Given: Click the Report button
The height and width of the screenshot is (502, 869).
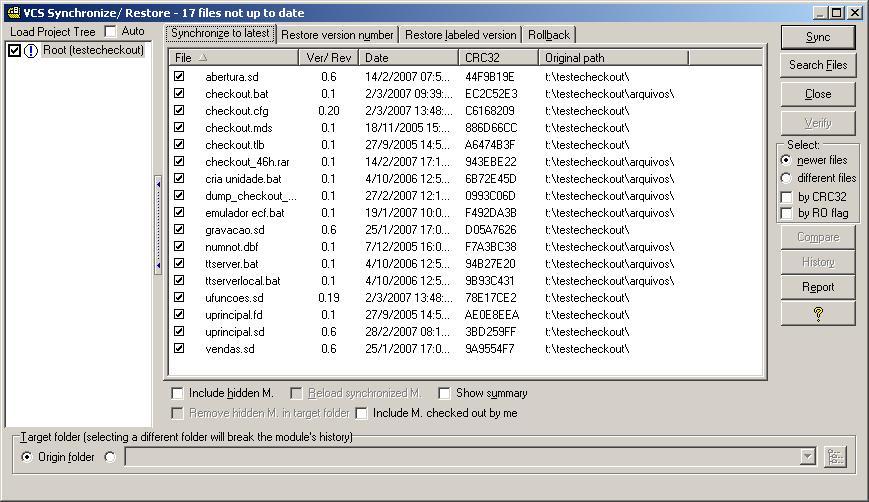Looking at the screenshot, I should click(817, 287).
